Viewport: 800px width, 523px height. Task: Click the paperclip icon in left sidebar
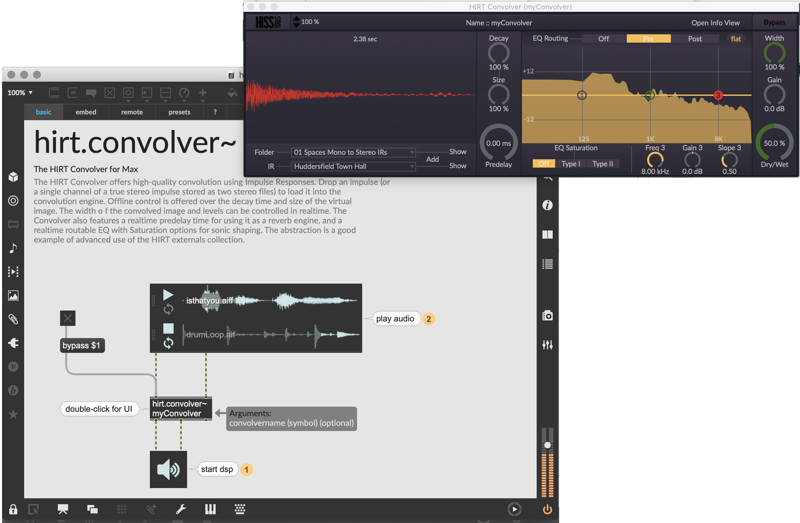13,319
